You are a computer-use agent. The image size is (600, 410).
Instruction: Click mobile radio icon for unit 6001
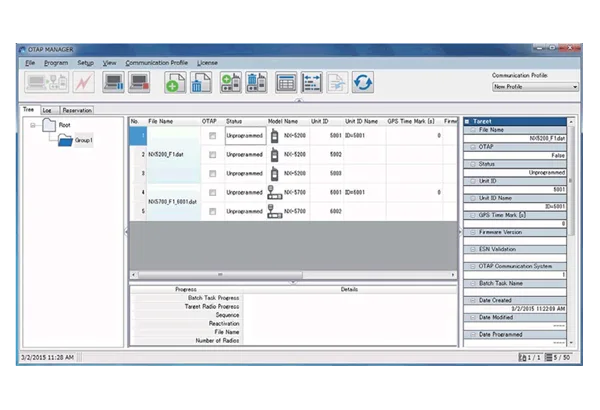pos(274,192)
